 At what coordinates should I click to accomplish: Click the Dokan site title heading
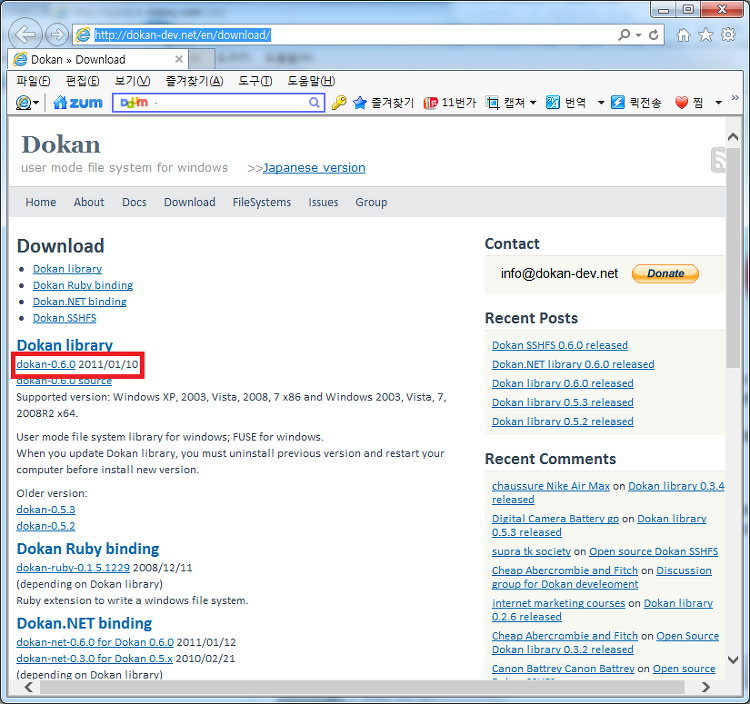(x=61, y=144)
